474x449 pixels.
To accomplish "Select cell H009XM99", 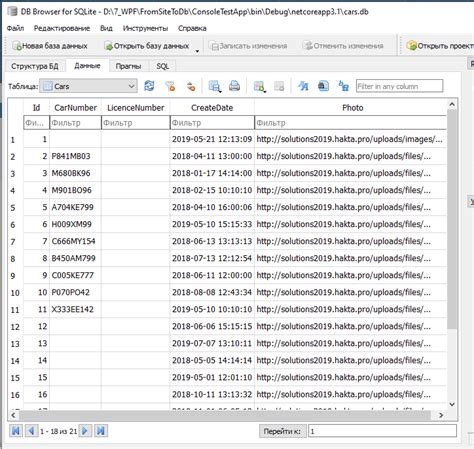I will [75, 224].
